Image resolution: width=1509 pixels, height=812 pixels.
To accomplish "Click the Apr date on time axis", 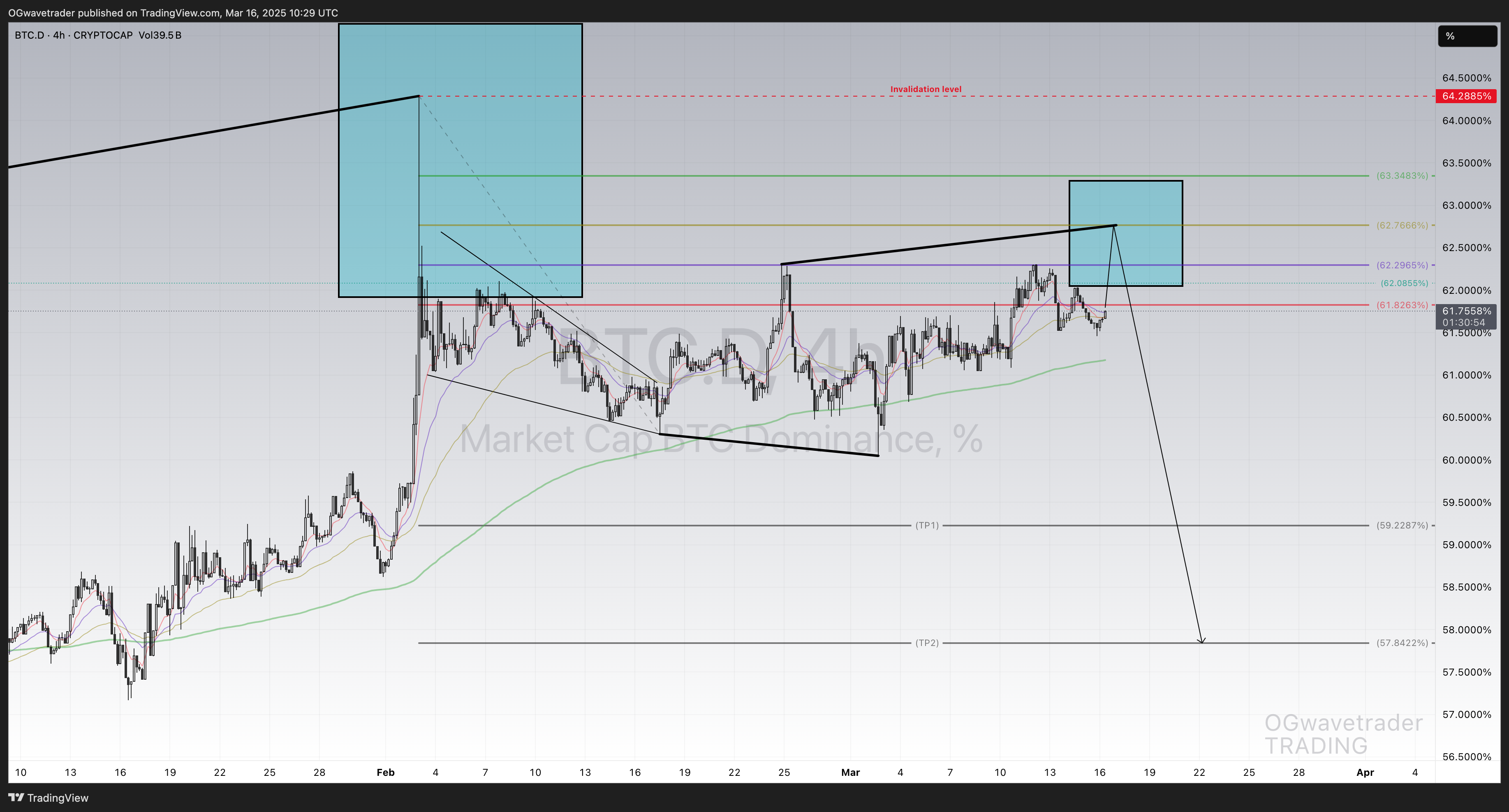I will 1365,772.
